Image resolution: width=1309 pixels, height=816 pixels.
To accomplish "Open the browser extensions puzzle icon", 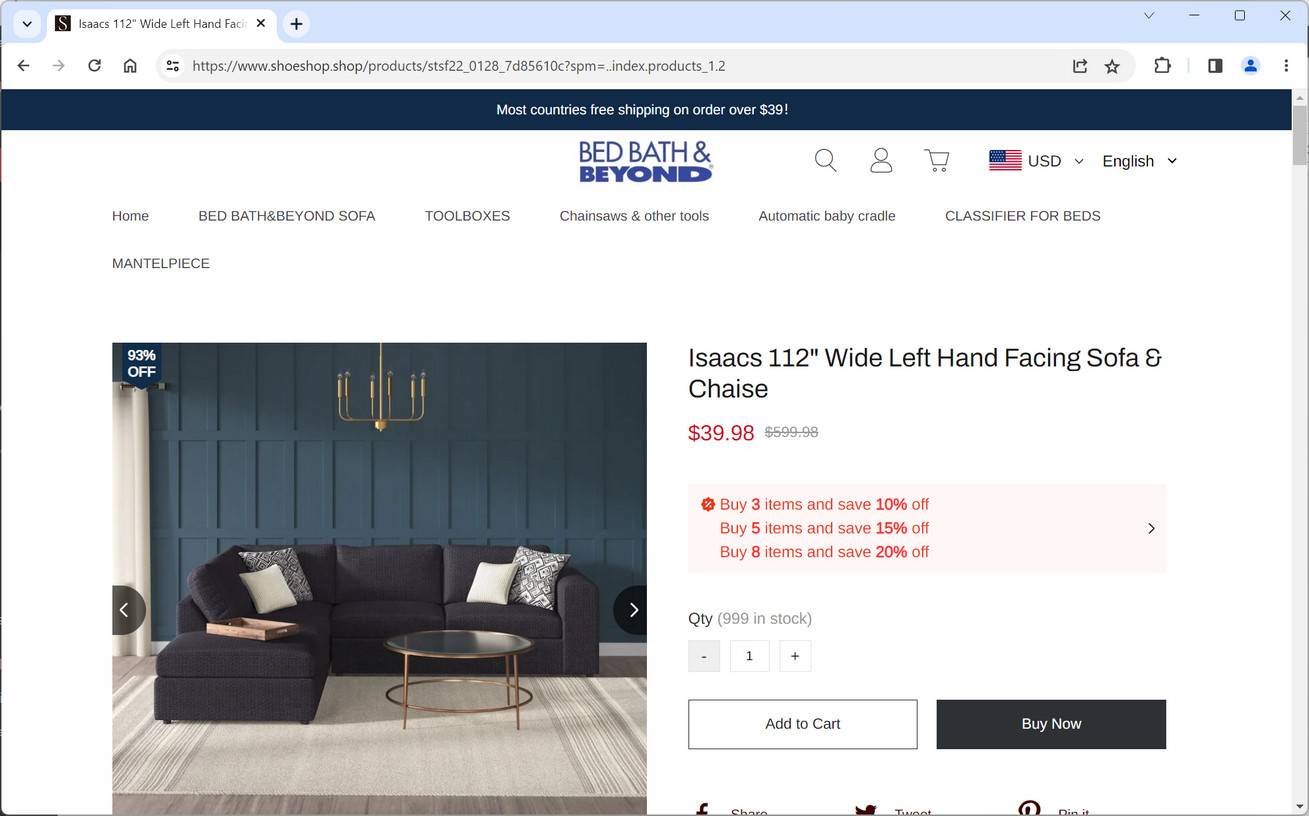I will click(1162, 66).
